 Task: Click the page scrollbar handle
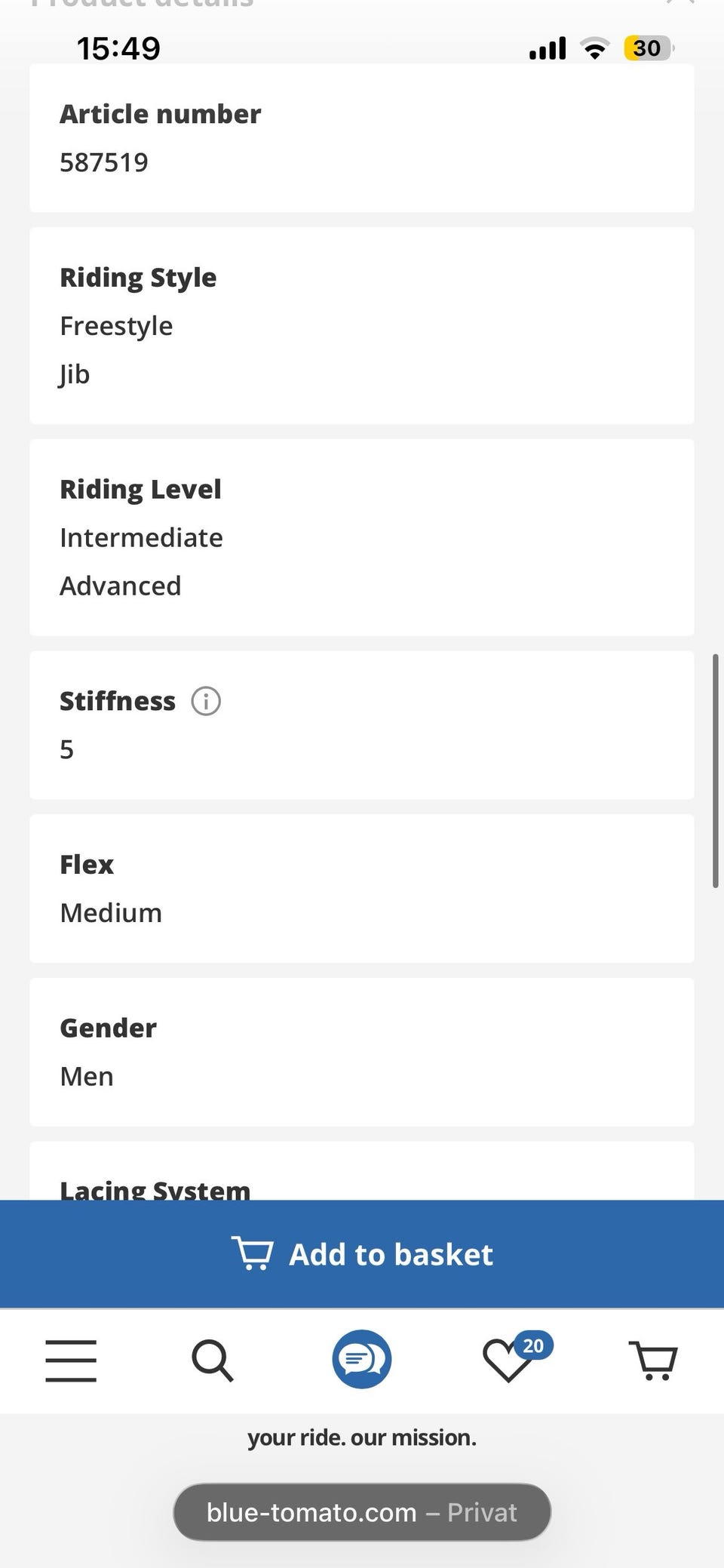[715, 771]
